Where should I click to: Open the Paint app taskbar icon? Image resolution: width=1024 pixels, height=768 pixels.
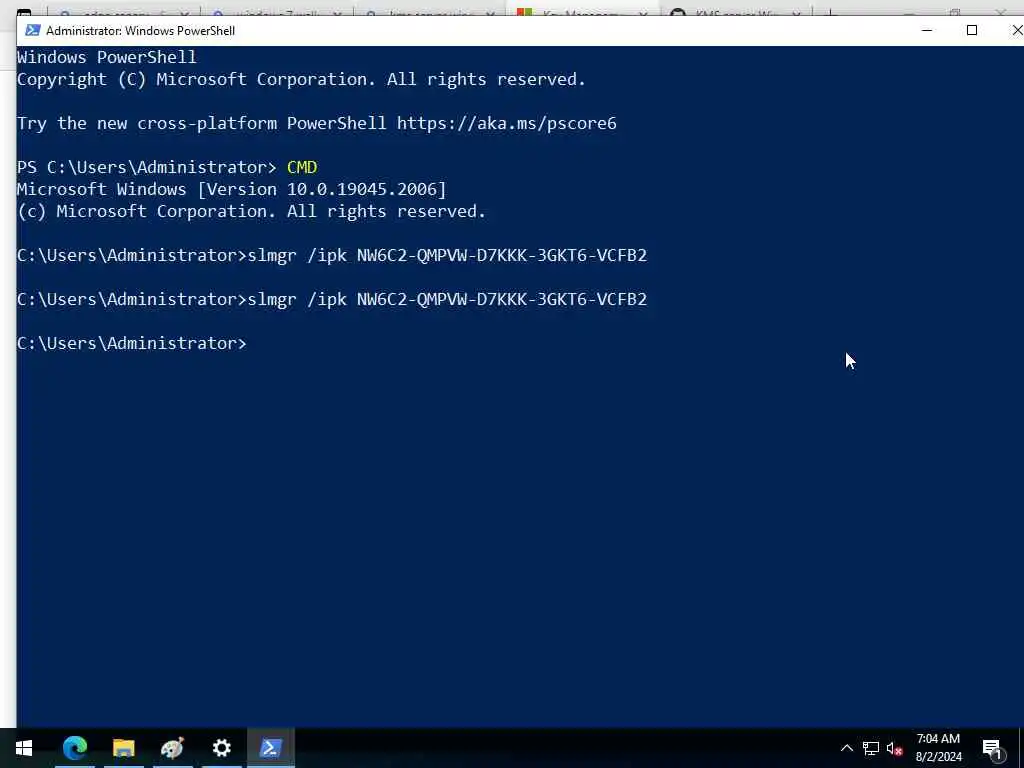(x=172, y=748)
